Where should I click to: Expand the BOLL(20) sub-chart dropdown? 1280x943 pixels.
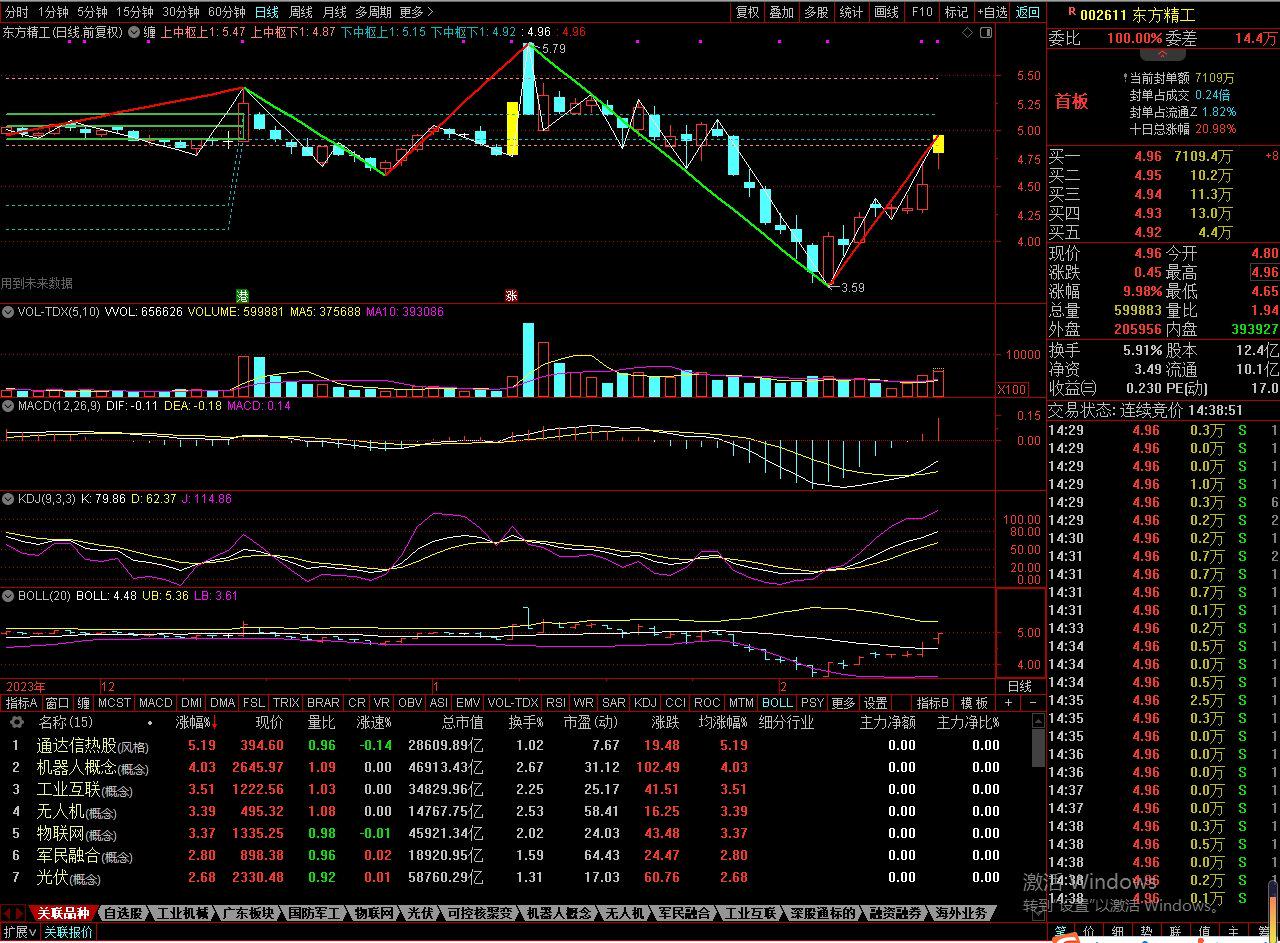pos(9,595)
